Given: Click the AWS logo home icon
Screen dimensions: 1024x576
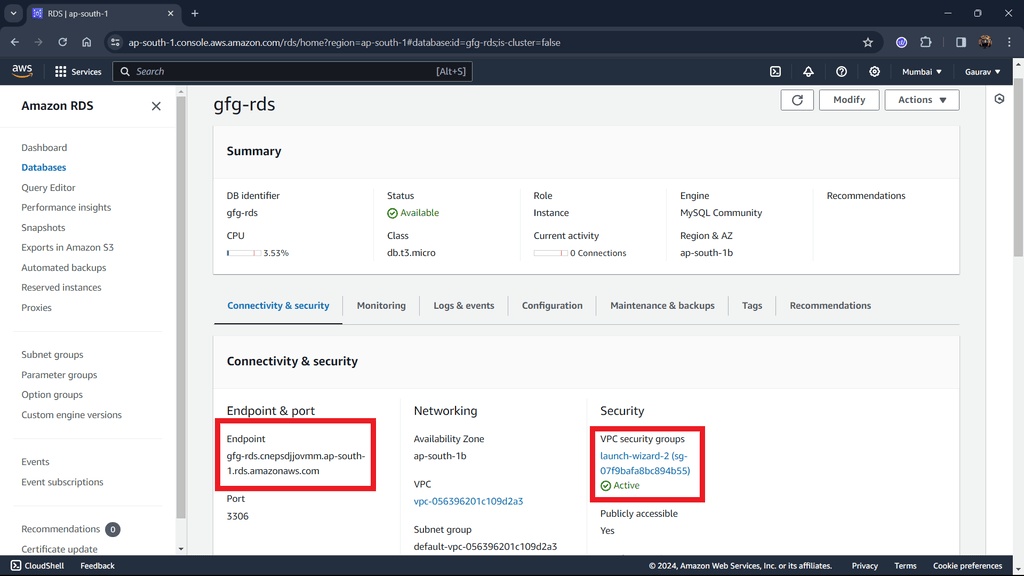Looking at the screenshot, I should 22,71.
